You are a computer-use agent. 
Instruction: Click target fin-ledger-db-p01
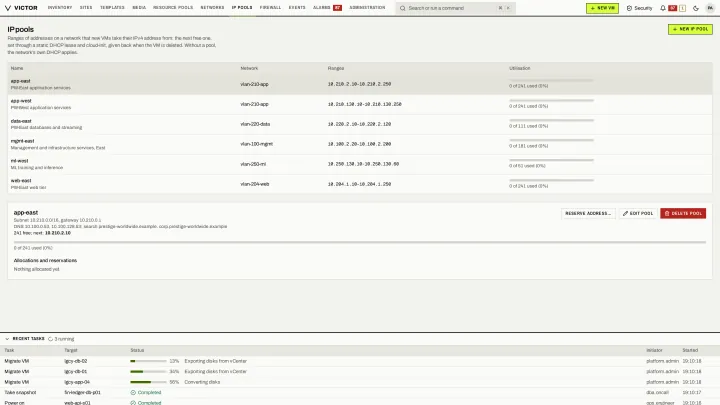click(82, 393)
